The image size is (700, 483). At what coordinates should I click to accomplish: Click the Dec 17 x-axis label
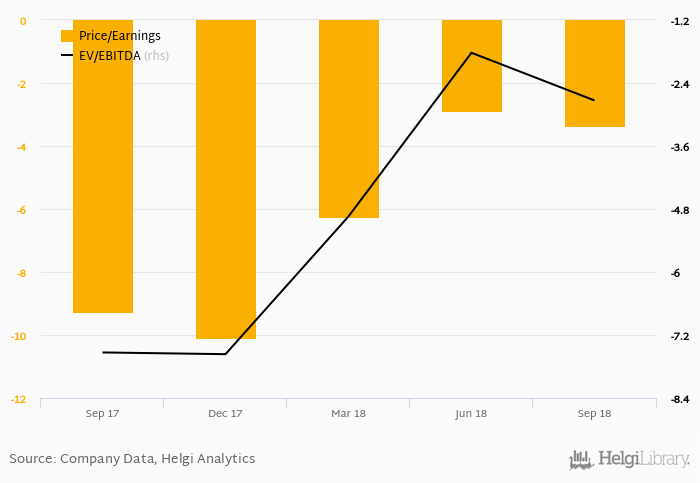tap(226, 413)
